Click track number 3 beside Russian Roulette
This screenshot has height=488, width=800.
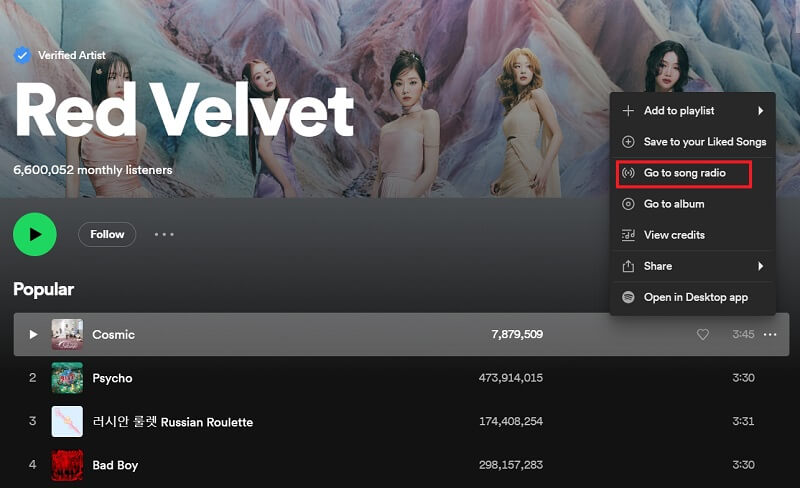(x=33, y=421)
